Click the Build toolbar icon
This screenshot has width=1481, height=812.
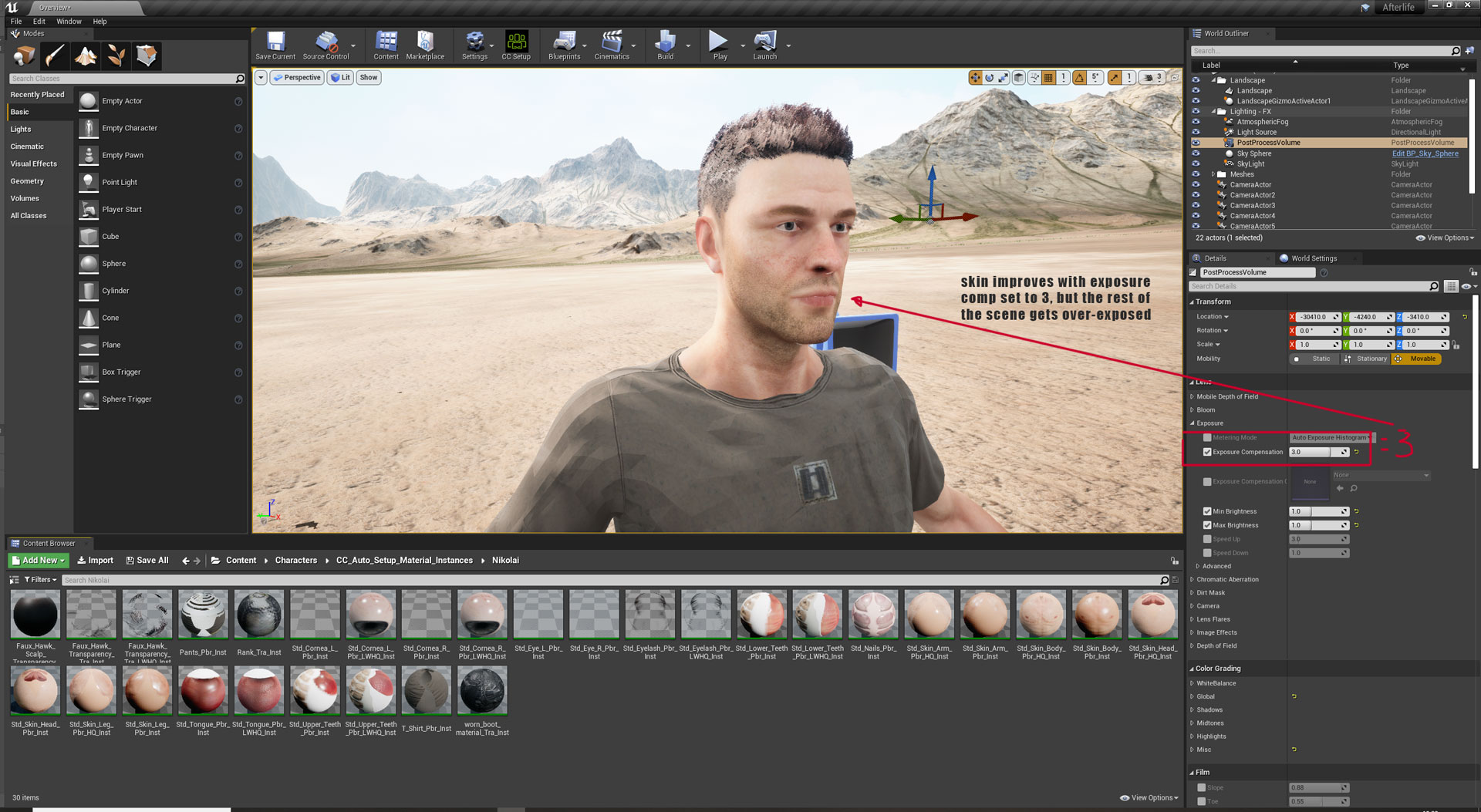point(665,45)
